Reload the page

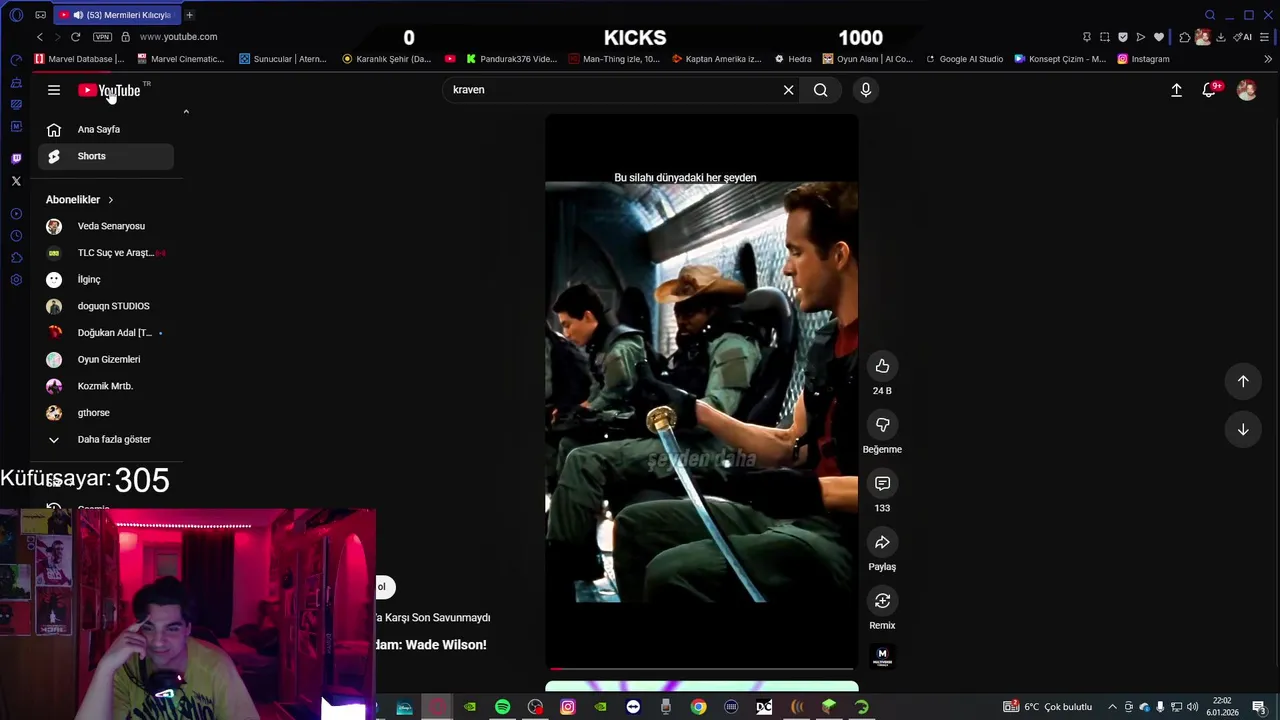pyautogui.click(x=75, y=37)
